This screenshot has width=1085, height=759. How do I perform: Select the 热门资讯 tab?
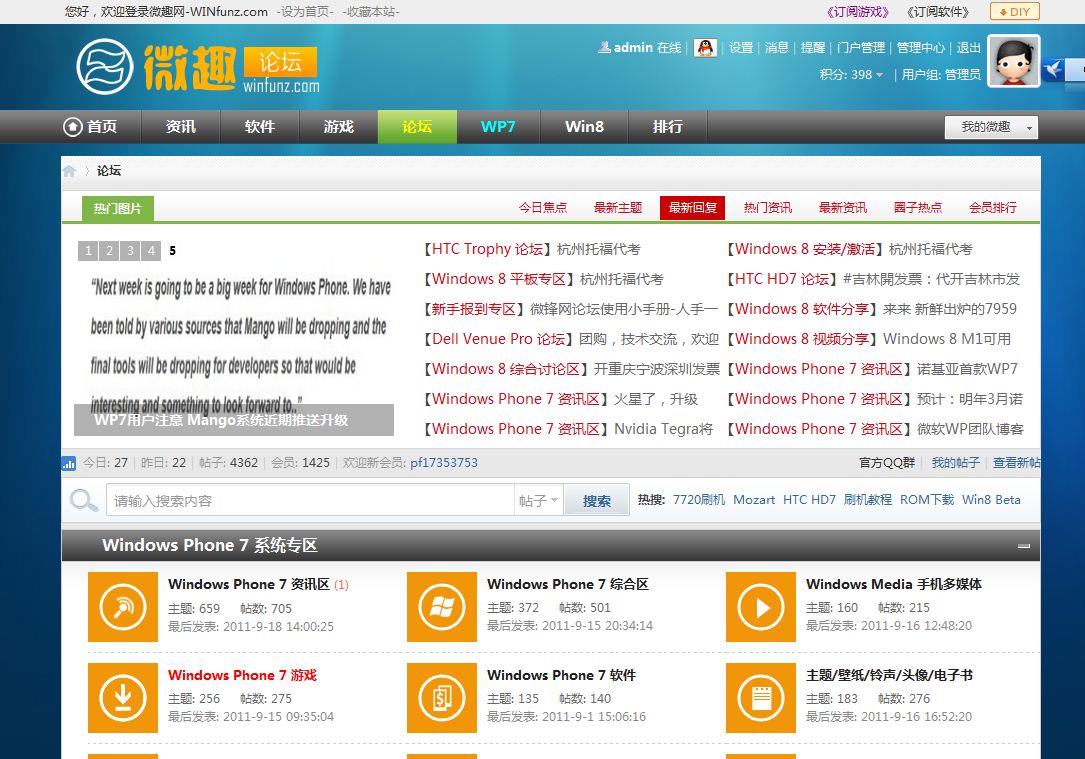pyautogui.click(x=767, y=208)
